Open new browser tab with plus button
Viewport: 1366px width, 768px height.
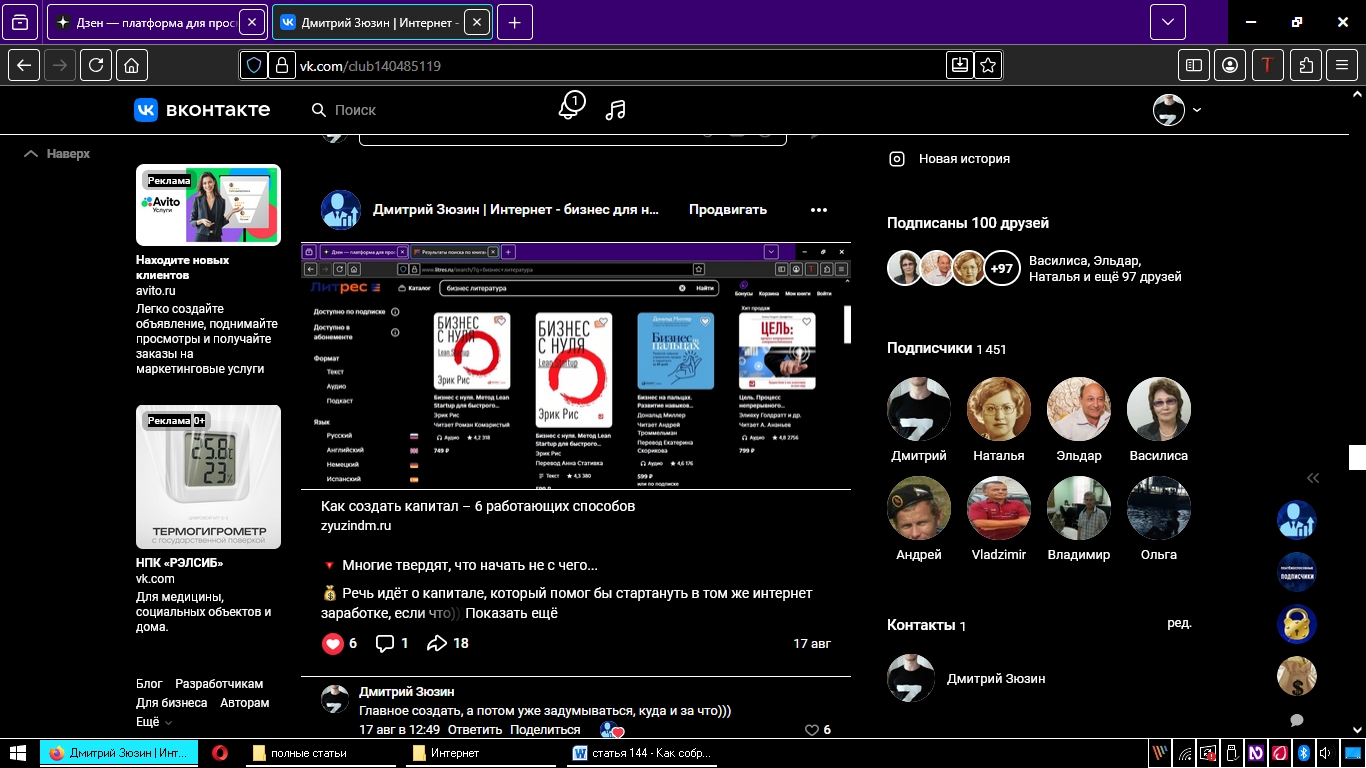[x=514, y=22]
